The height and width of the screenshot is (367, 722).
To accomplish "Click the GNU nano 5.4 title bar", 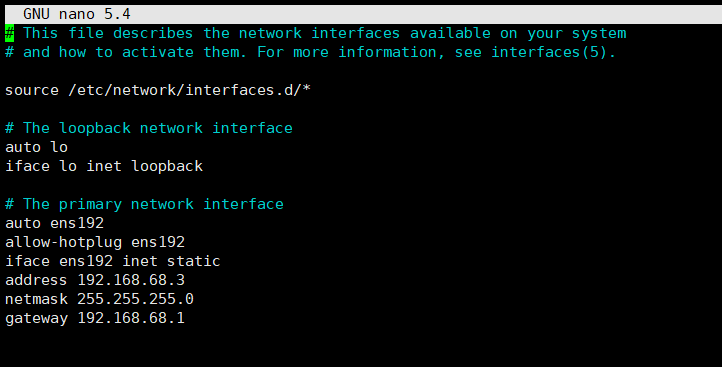I will coord(363,14).
